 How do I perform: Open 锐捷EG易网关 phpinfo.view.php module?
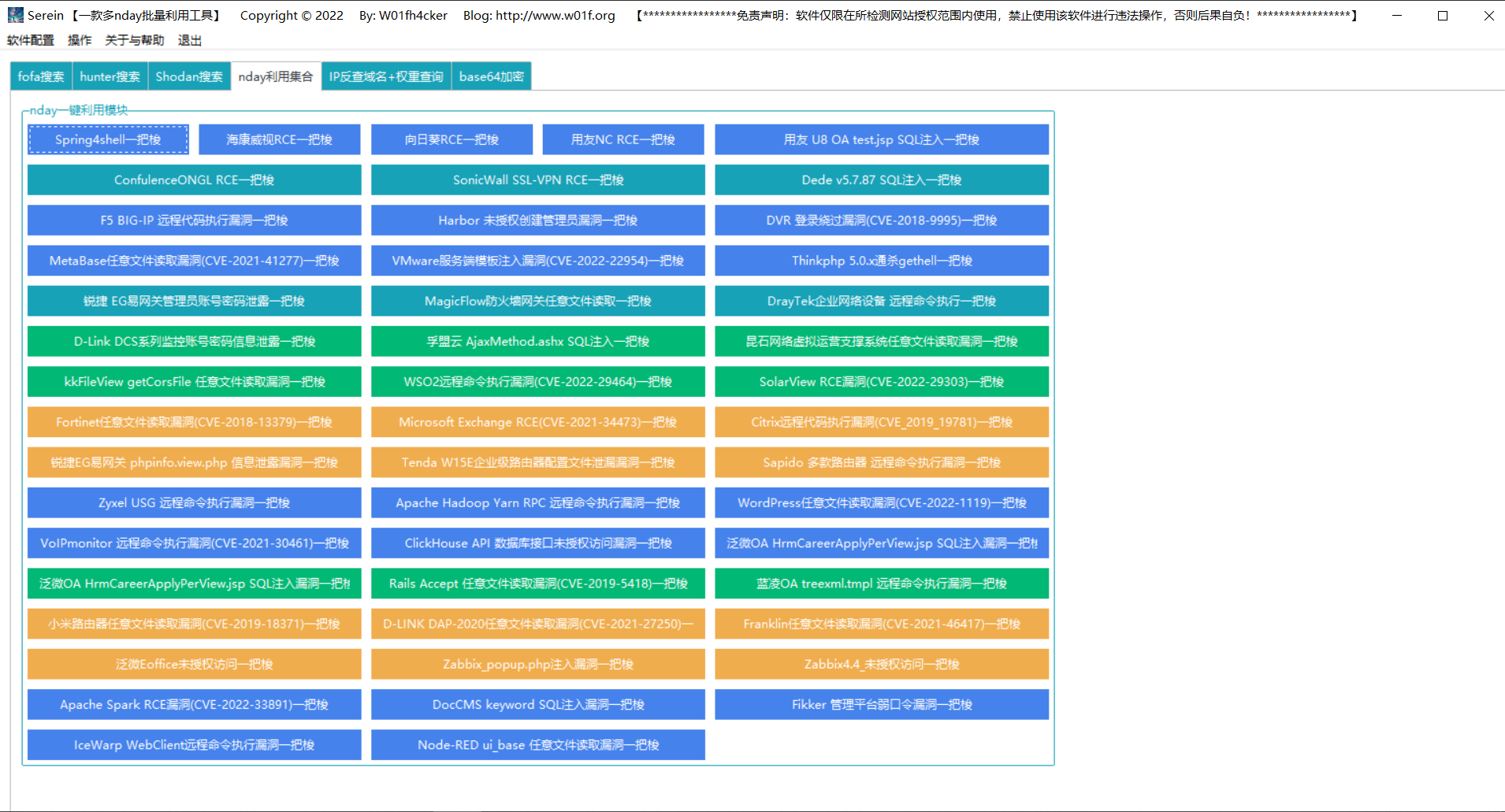[x=195, y=462]
